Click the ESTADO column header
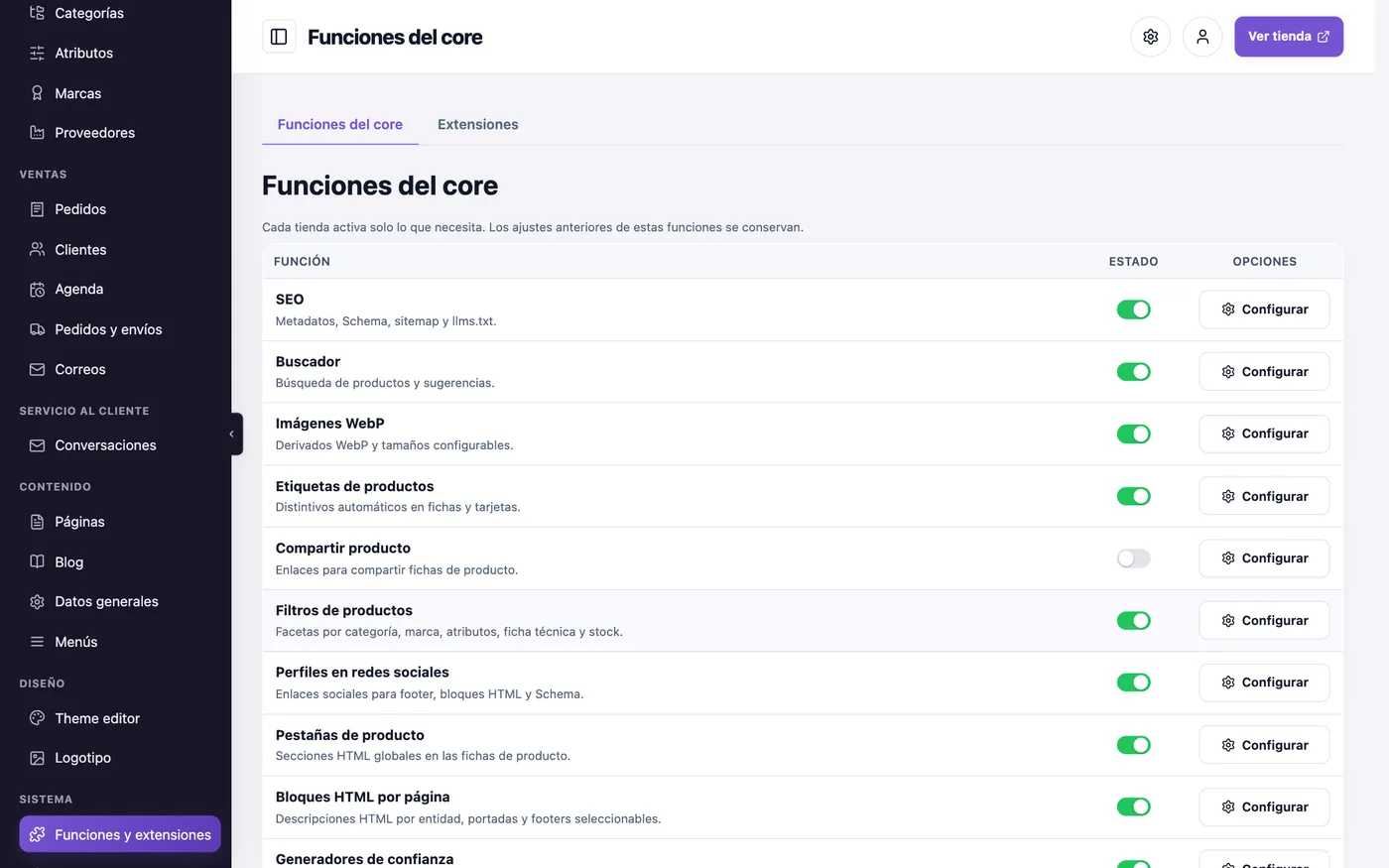Image resolution: width=1389 pixels, height=868 pixels. pos(1133,262)
